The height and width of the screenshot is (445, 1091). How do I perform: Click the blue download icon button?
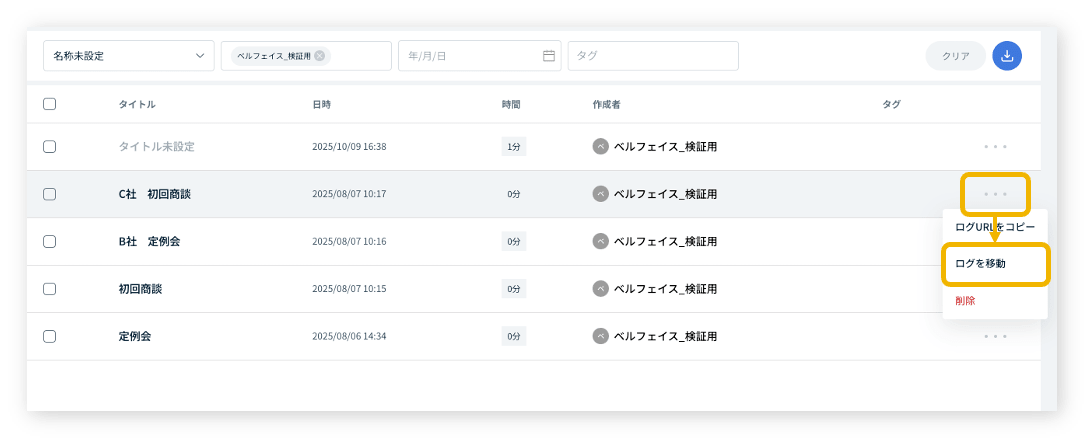(x=1007, y=56)
